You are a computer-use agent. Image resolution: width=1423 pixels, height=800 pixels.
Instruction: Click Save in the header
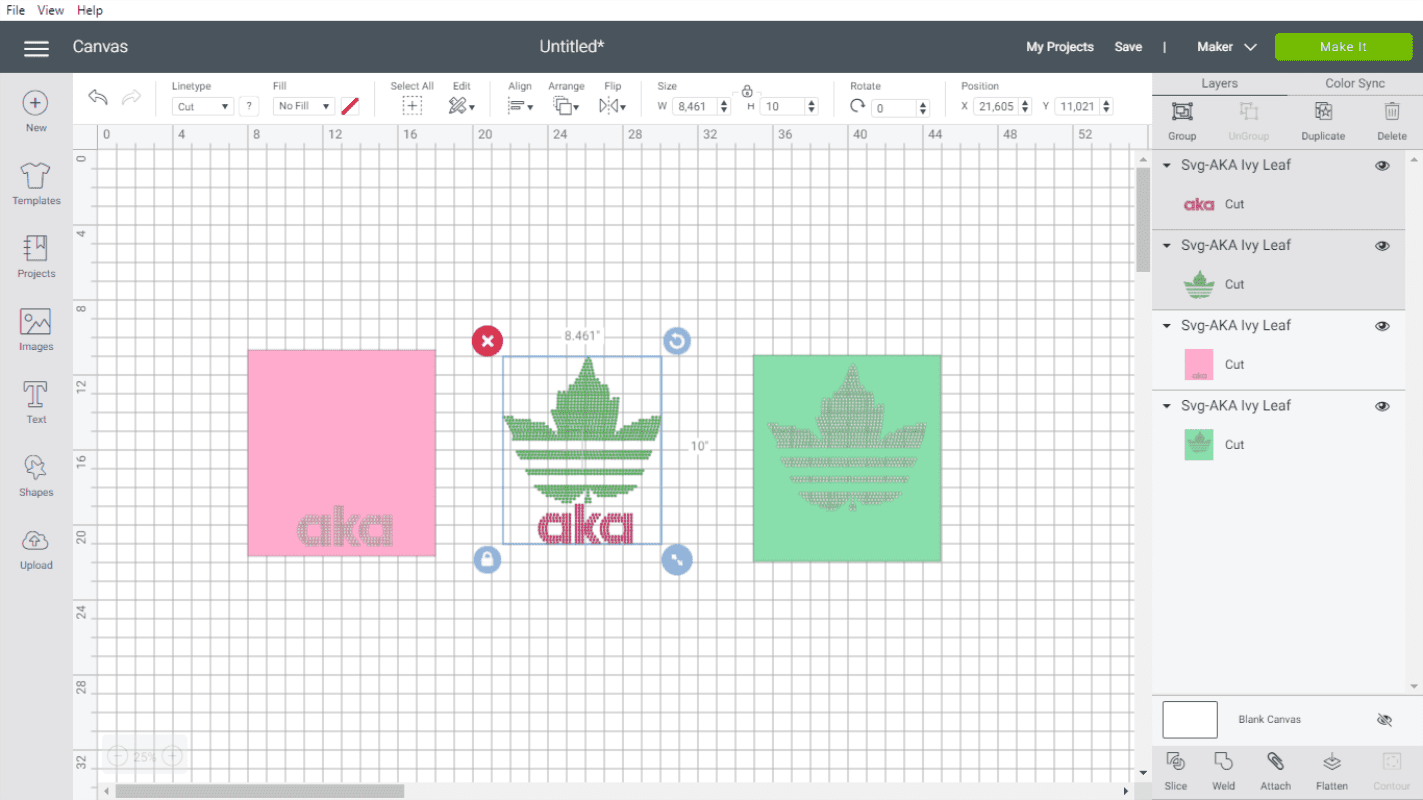coord(1128,47)
